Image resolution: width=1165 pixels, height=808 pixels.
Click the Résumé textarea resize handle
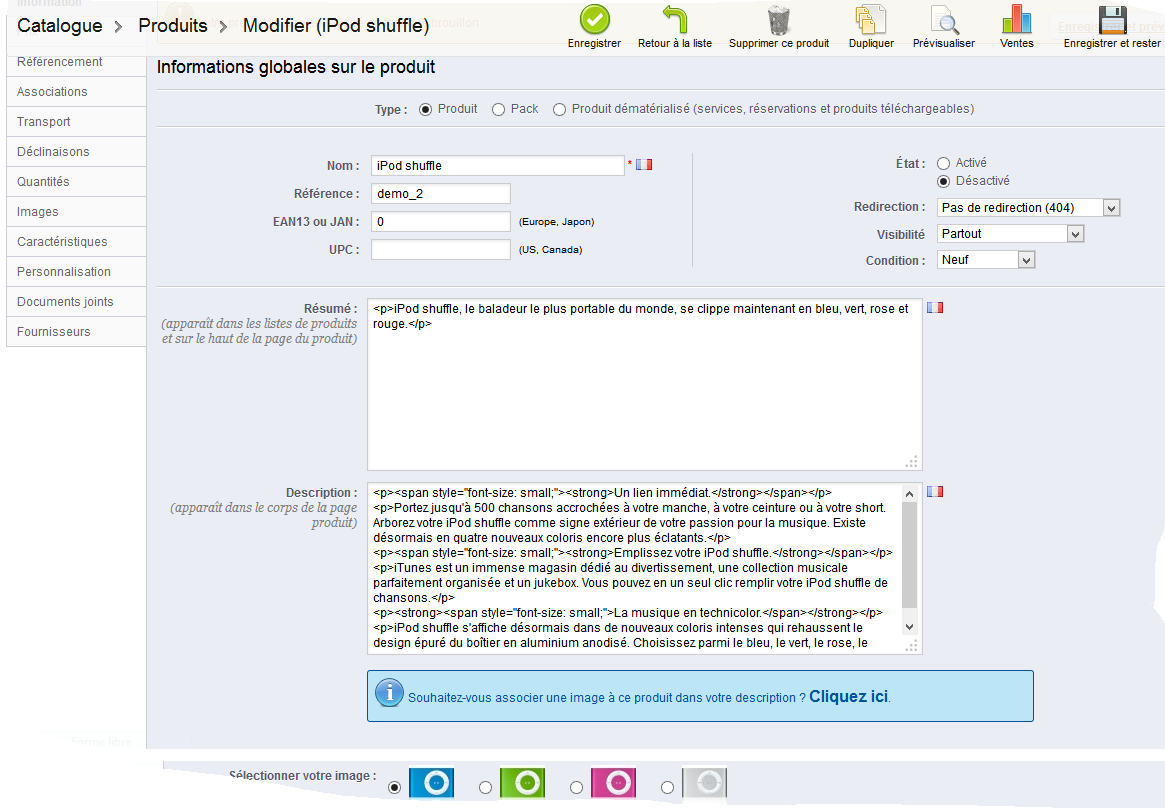click(x=912, y=462)
